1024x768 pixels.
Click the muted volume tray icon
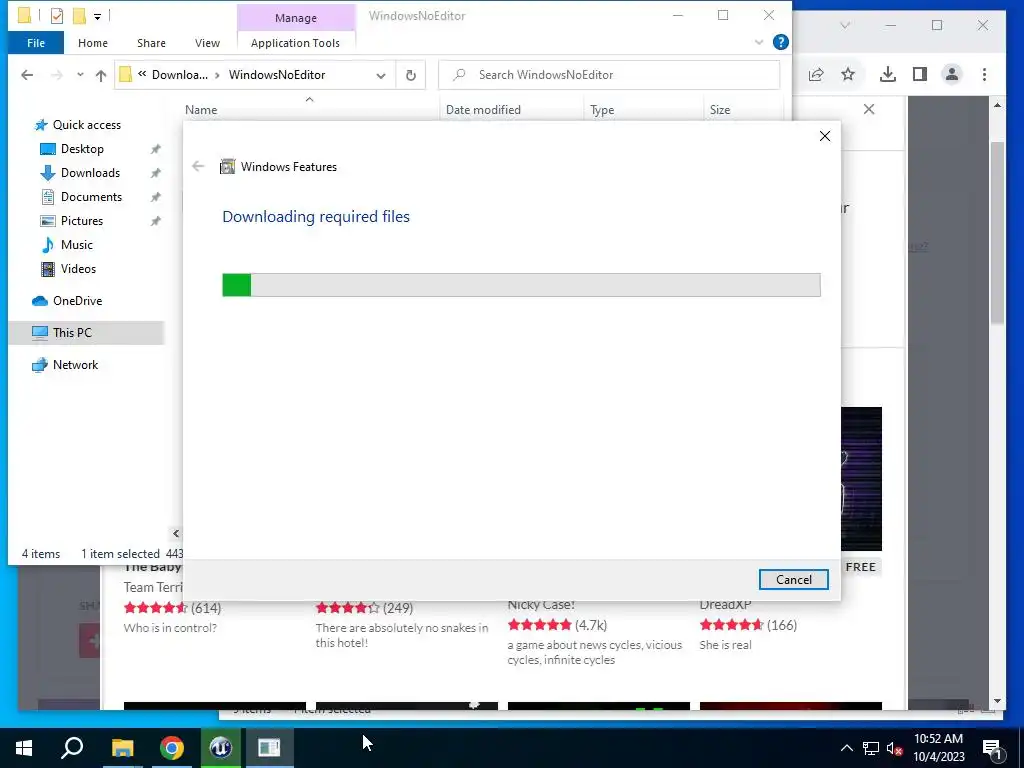click(895, 748)
